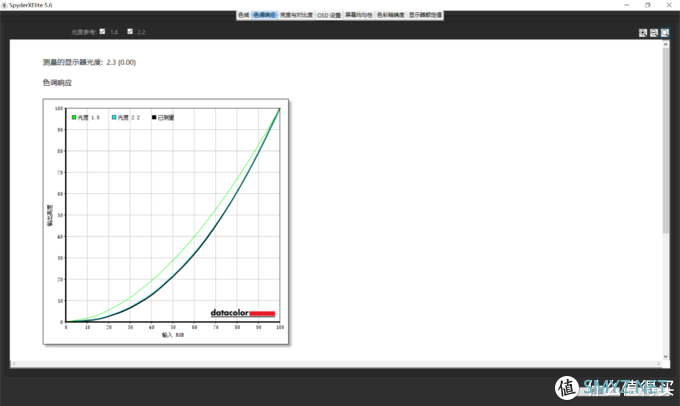680x406 pixels.
Task: Click the horizontal scrollbar left arrow
Action: click(14, 363)
